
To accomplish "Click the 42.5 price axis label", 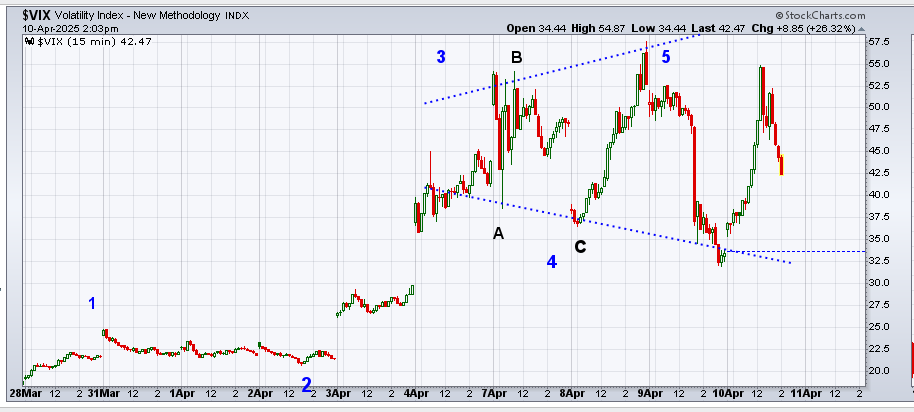I will pos(877,172).
